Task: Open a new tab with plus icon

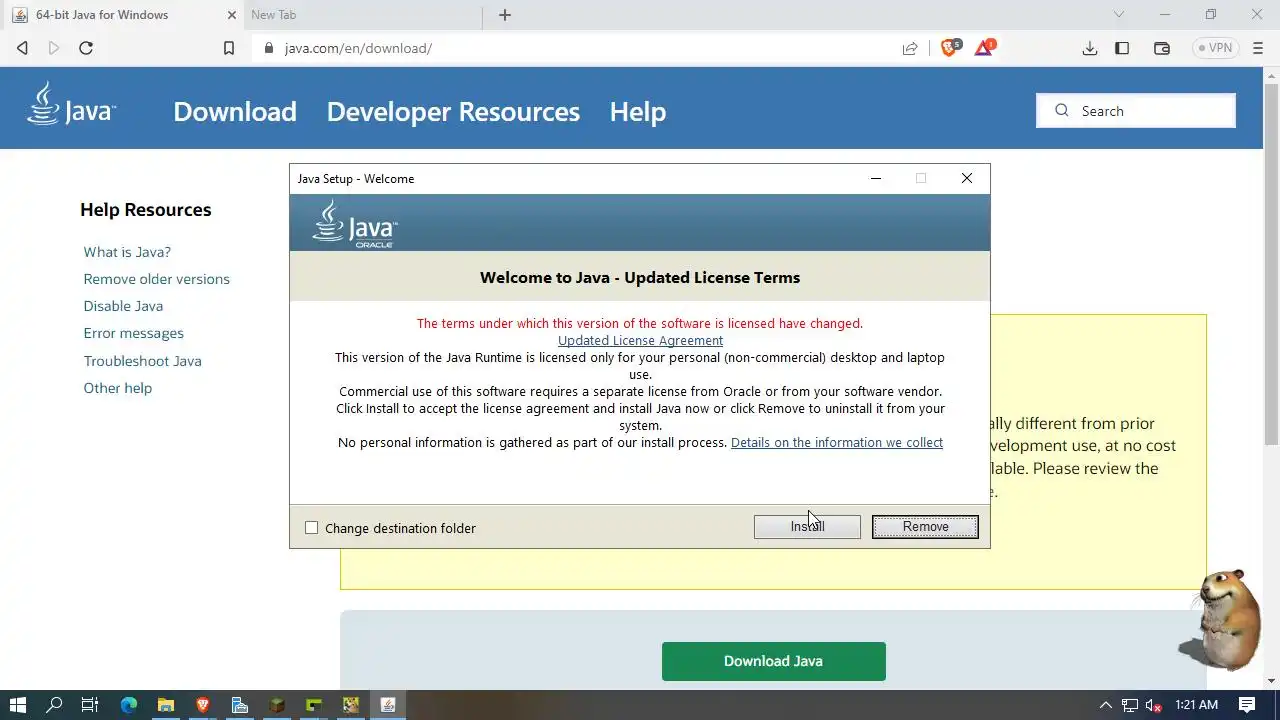Action: pyautogui.click(x=505, y=15)
